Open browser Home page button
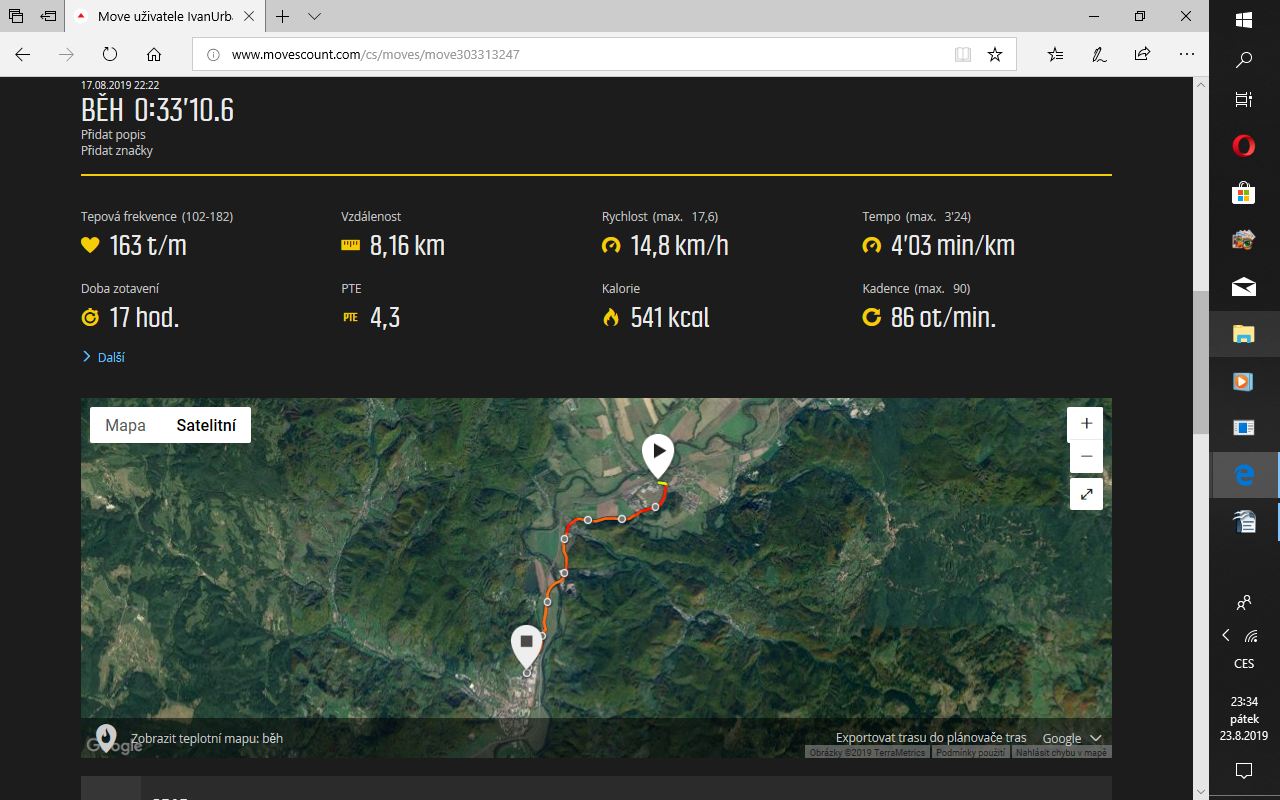1280x800 pixels. click(154, 54)
